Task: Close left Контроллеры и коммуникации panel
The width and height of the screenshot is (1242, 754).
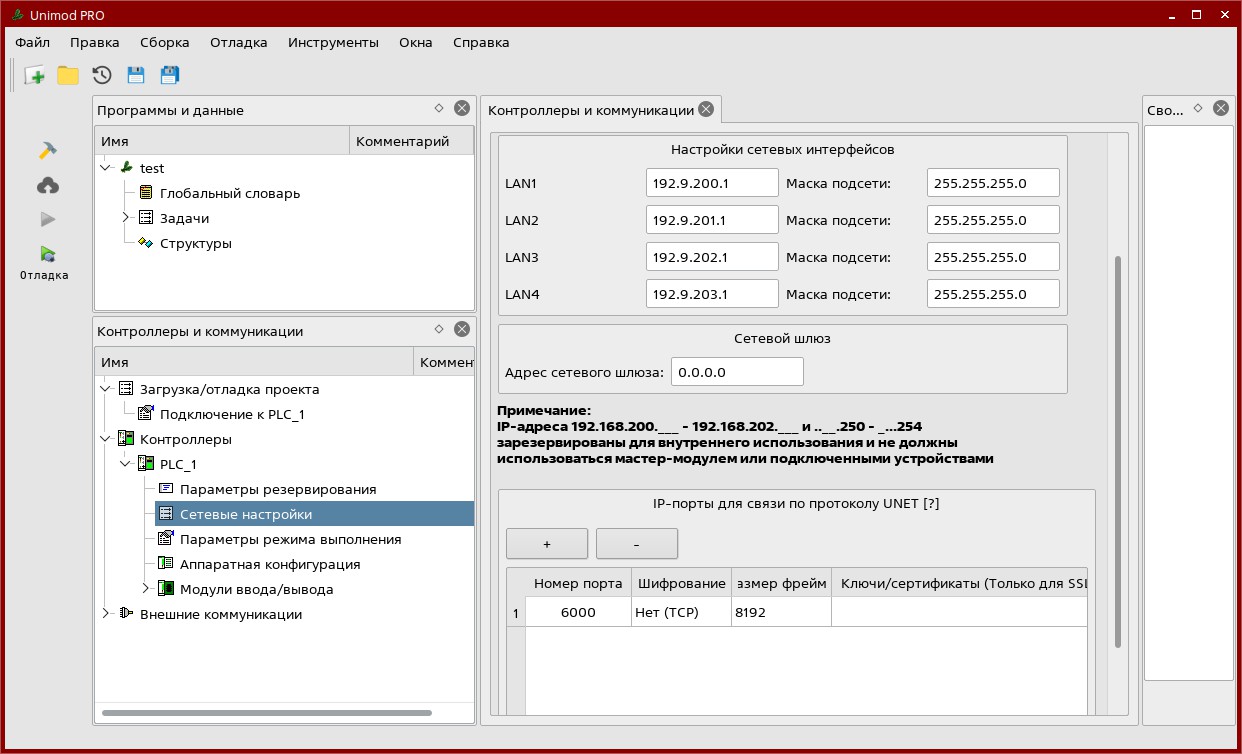Action: pyautogui.click(x=462, y=329)
